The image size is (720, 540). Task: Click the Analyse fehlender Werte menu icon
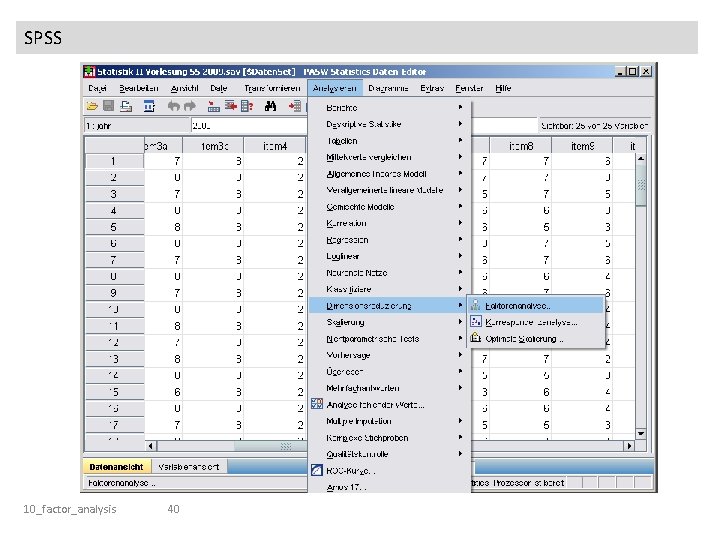(317, 404)
